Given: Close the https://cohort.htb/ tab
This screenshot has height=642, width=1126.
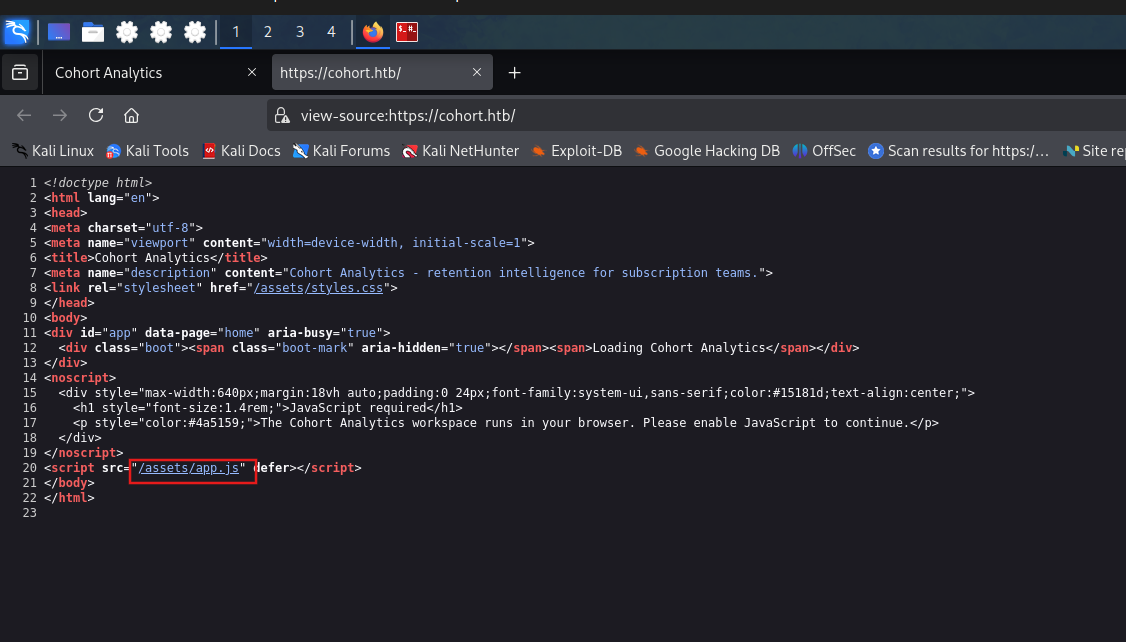Looking at the screenshot, I should (x=477, y=73).
